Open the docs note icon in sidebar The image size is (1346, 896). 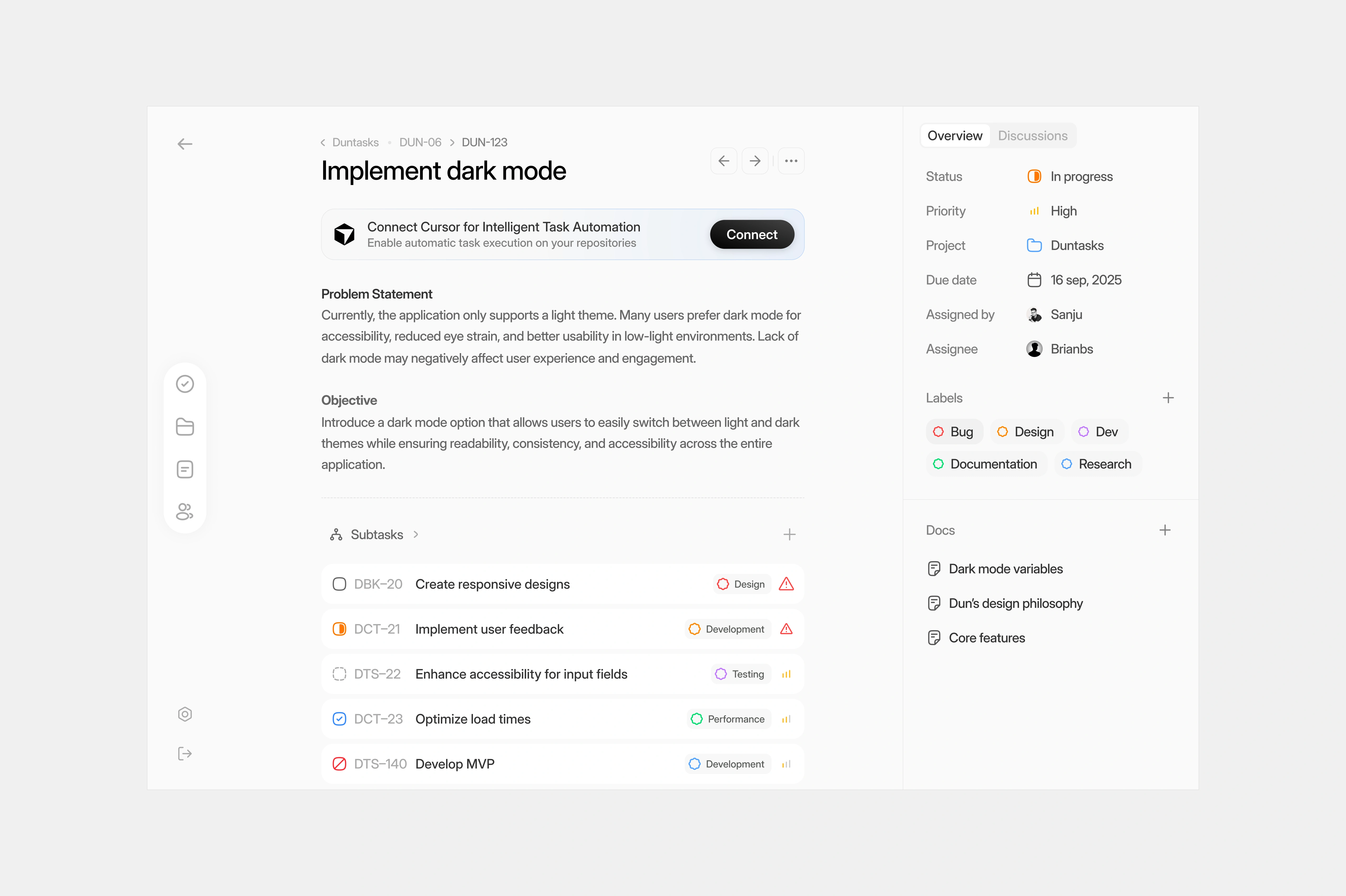tap(185, 469)
